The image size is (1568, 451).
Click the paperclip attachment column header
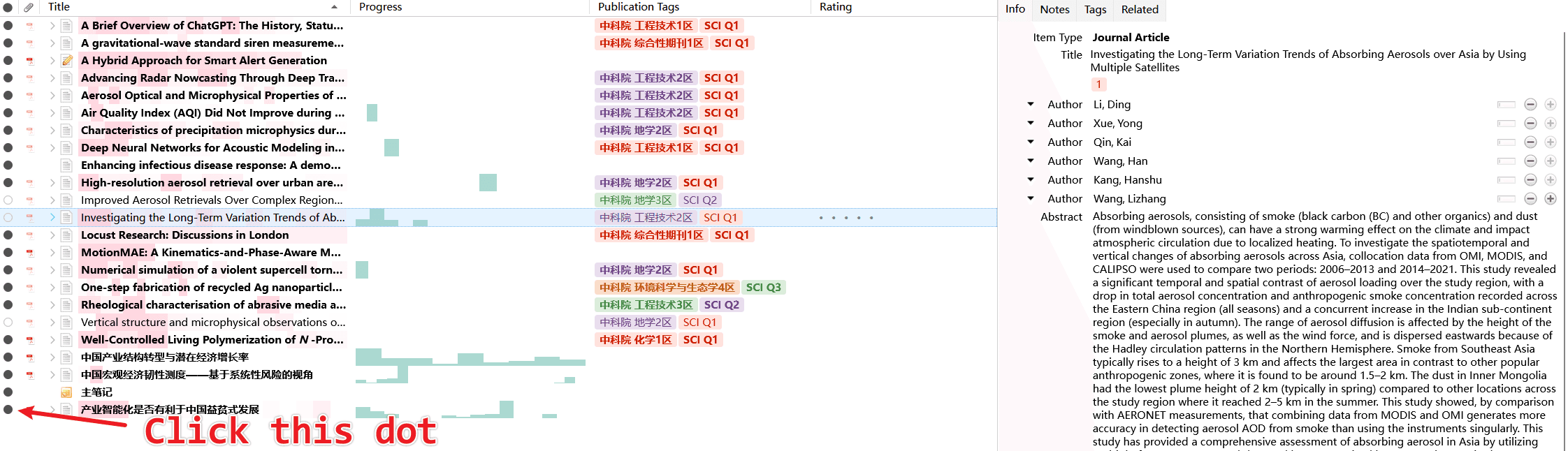(29, 7)
